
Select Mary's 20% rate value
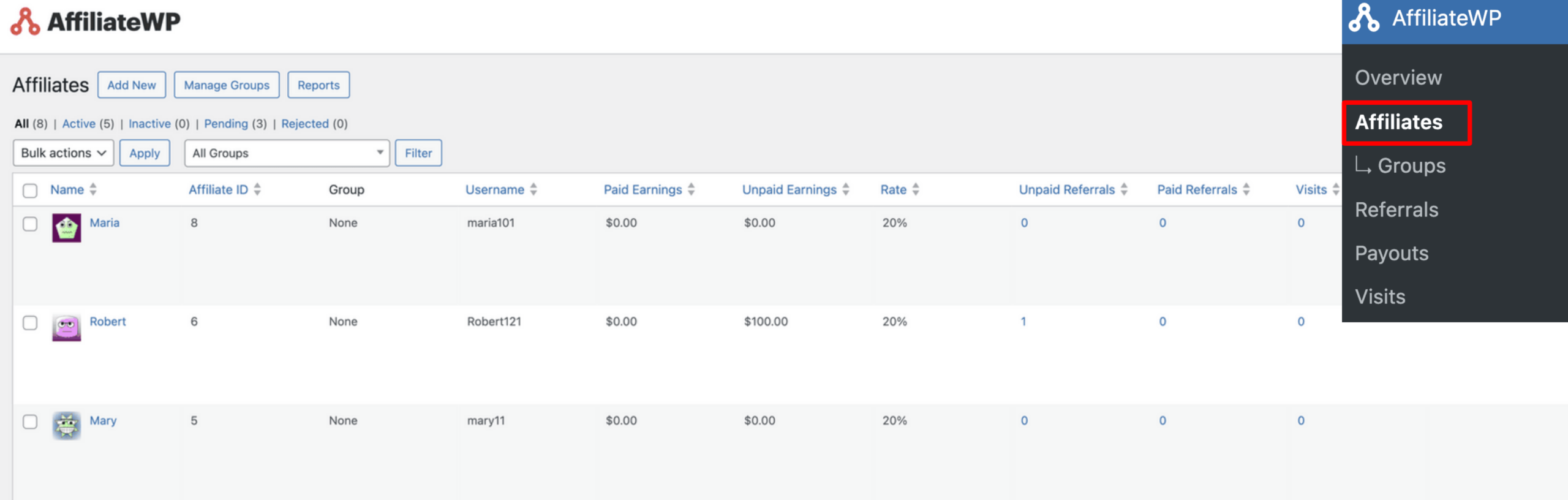tap(895, 420)
